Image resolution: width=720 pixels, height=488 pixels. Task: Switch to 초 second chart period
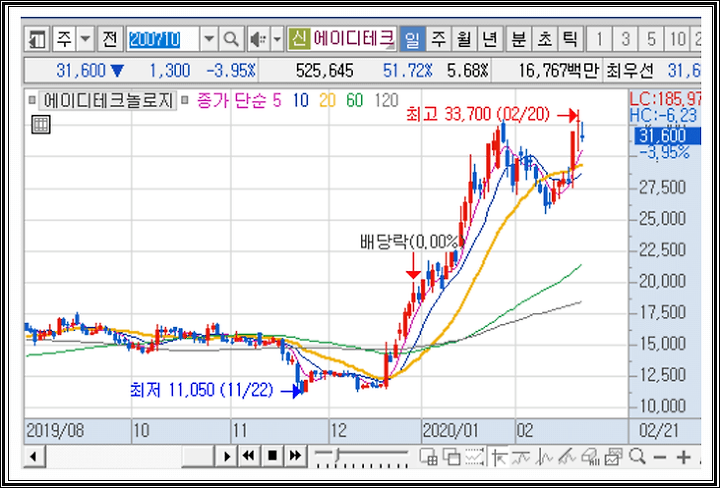click(545, 40)
